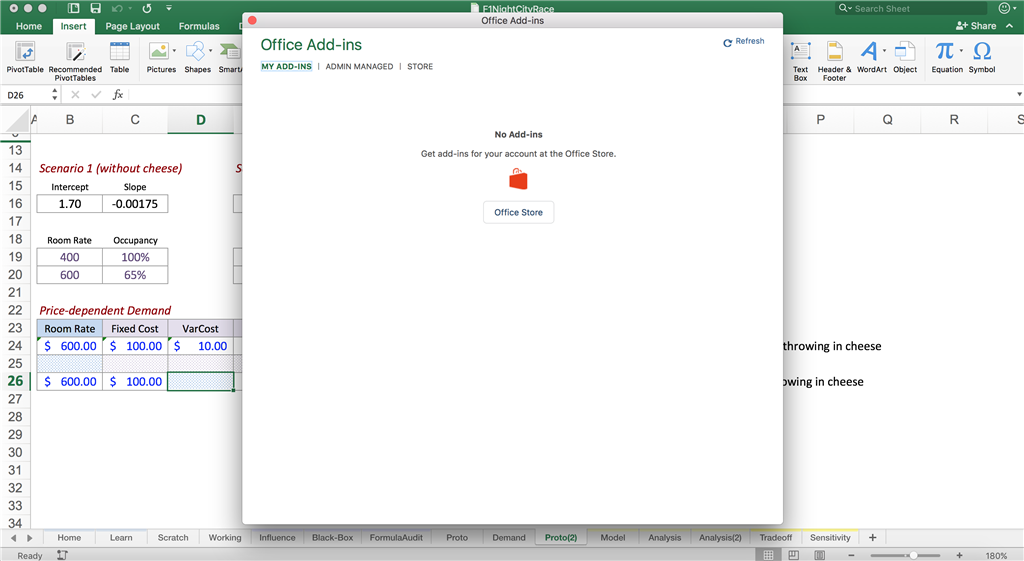The image size is (1024, 561).
Task: Switch to the Model sheet tab
Action: [x=613, y=537]
